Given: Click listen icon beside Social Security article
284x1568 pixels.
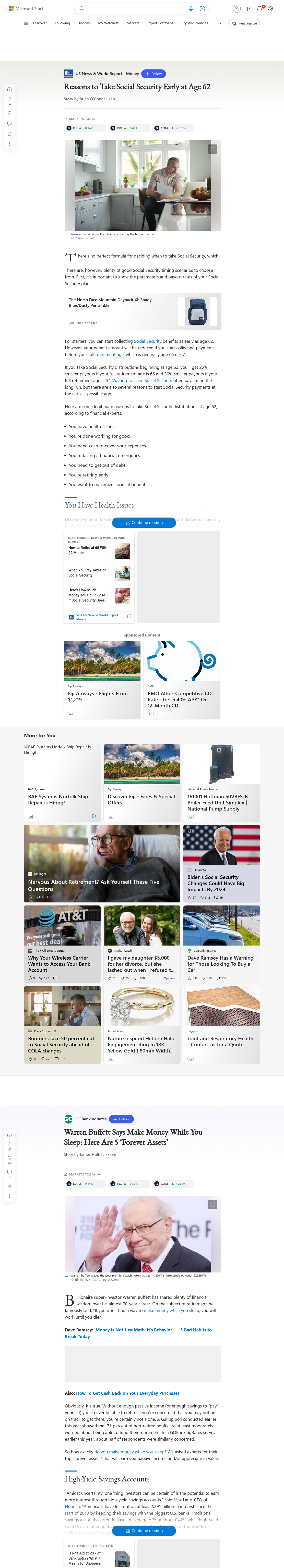Looking at the screenshot, I should [9, 90].
